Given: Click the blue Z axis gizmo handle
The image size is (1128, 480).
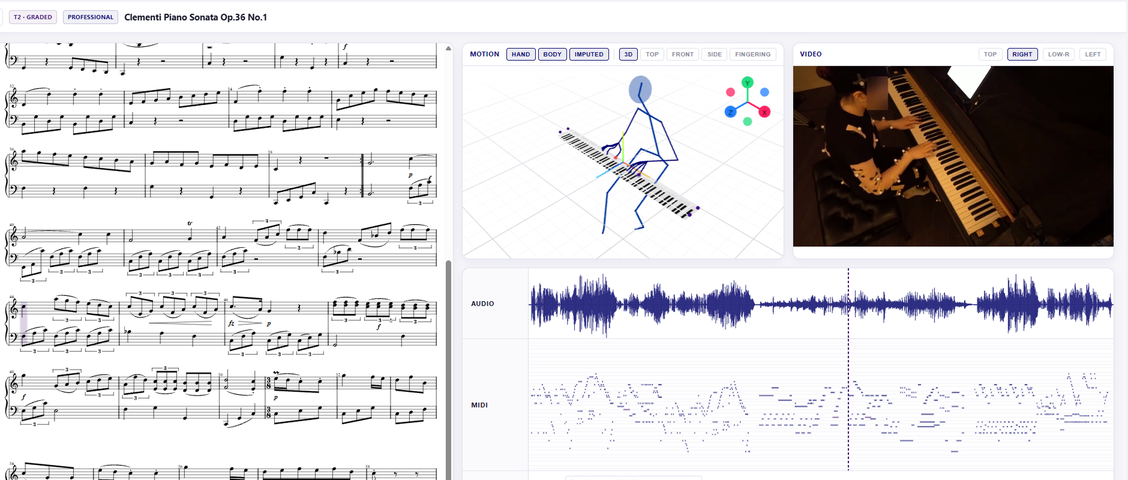Looking at the screenshot, I should (x=730, y=112).
